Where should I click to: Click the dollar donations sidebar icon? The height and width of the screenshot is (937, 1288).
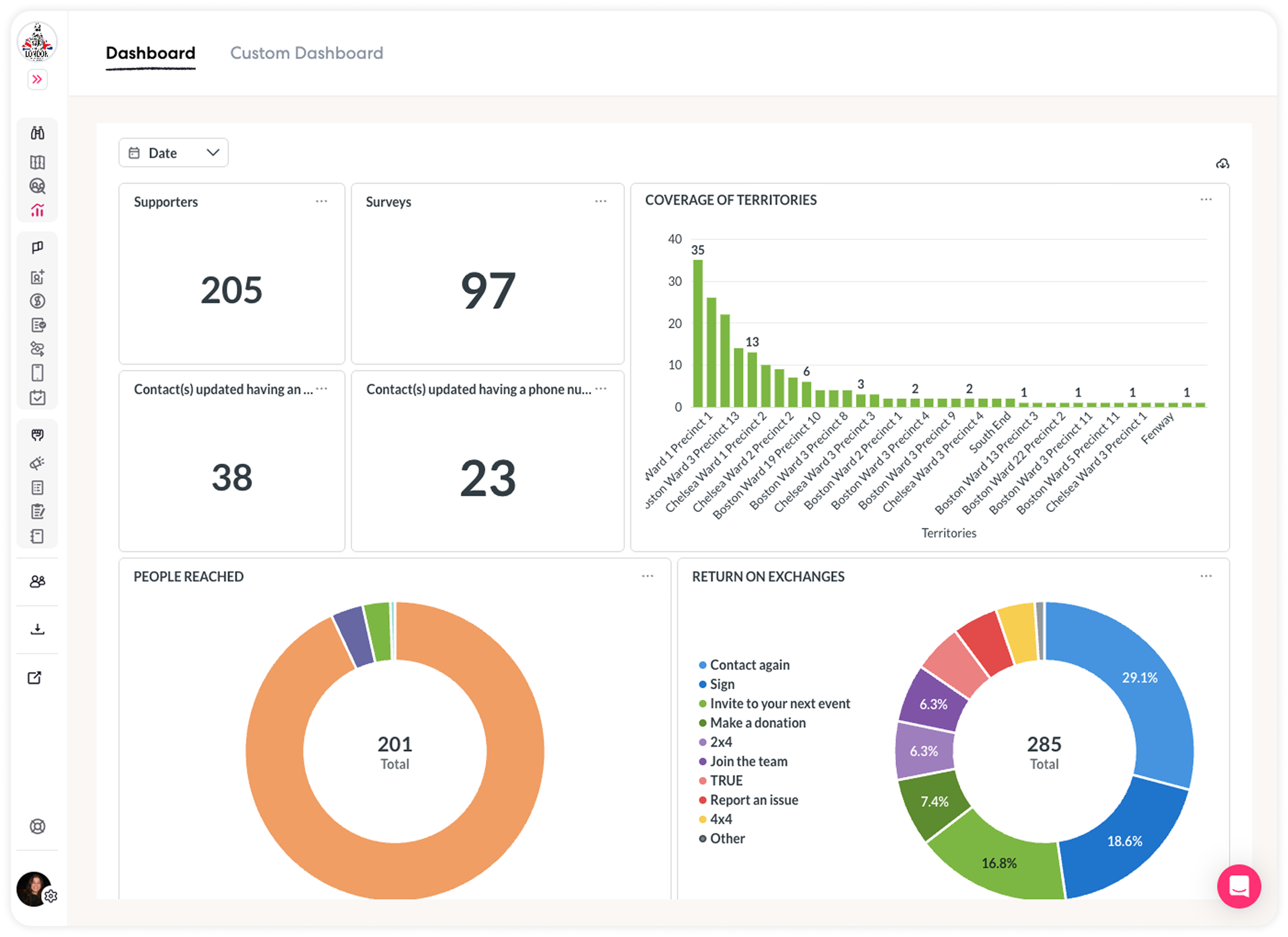click(x=38, y=301)
